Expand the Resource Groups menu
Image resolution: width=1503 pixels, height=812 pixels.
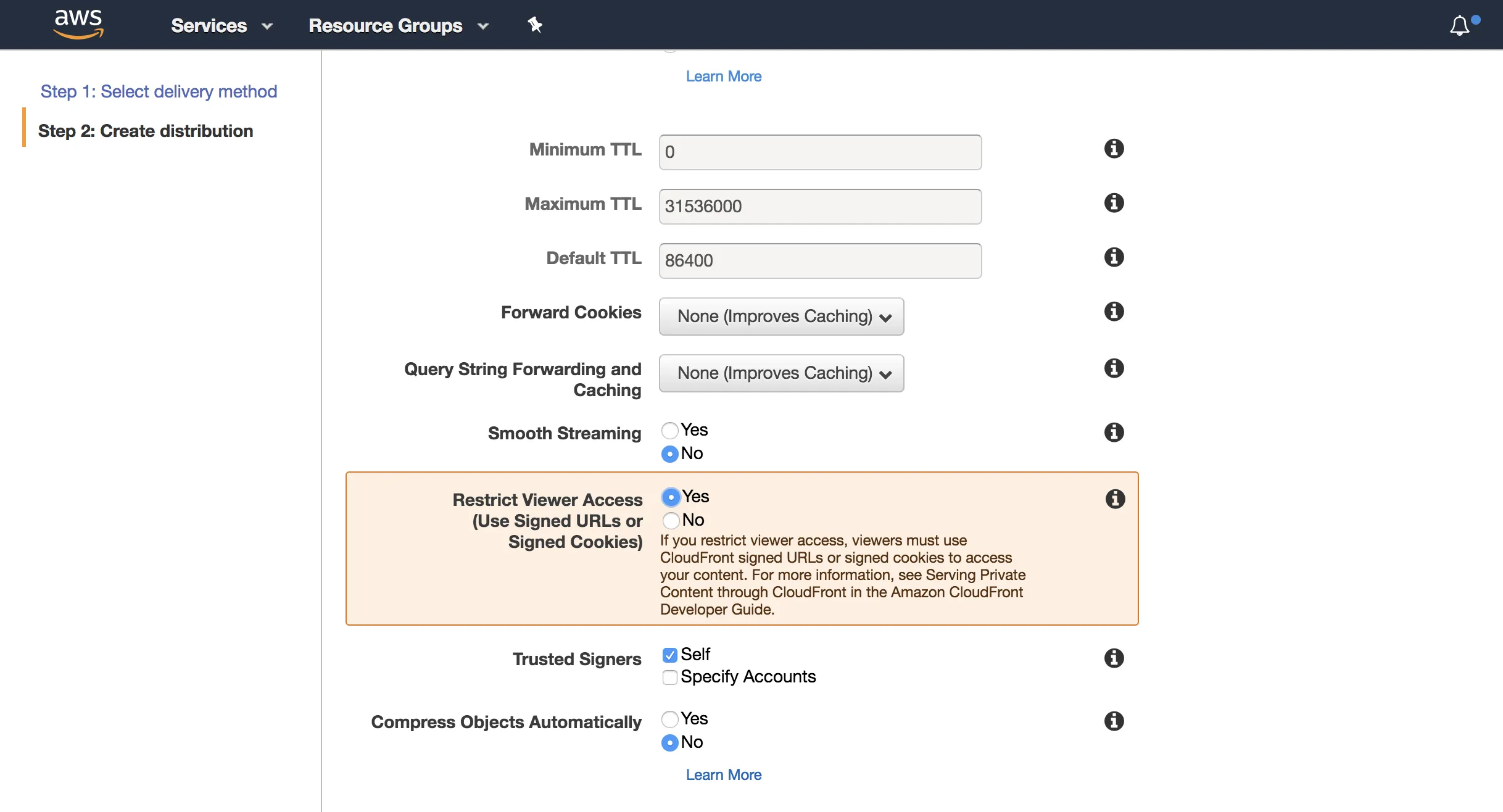pos(398,26)
